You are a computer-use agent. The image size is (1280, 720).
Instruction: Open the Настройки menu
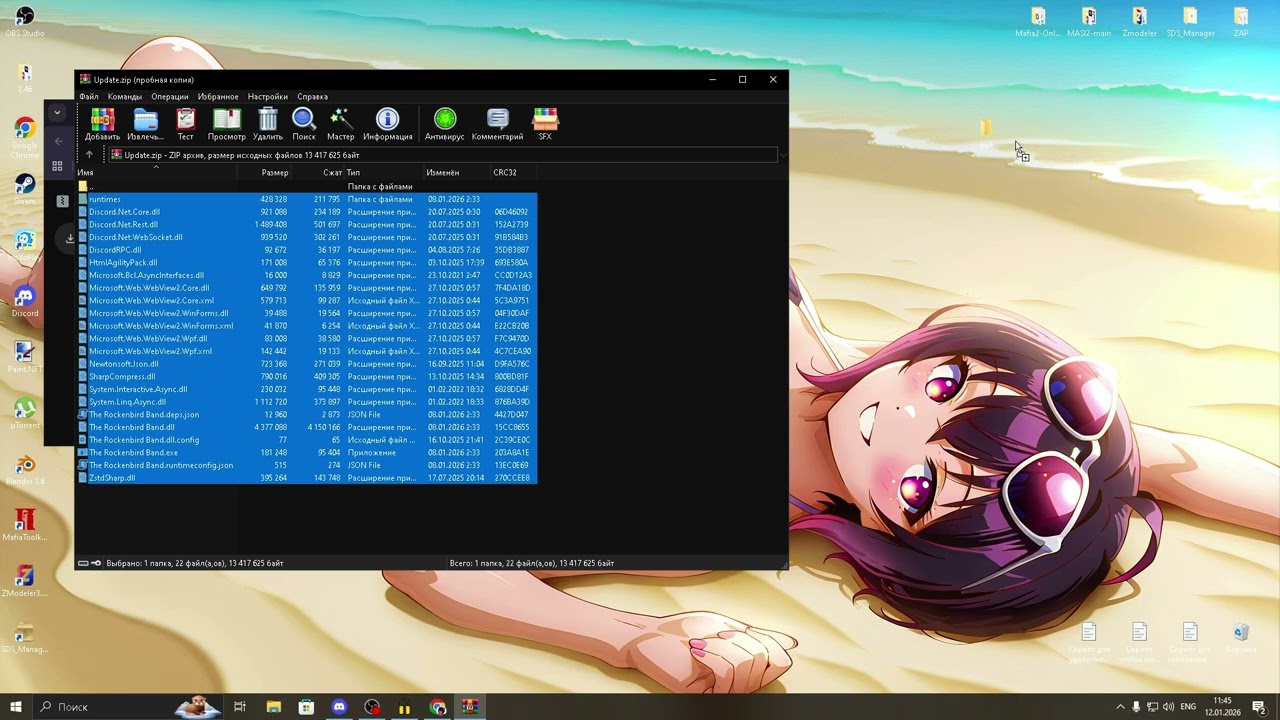tap(268, 97)
